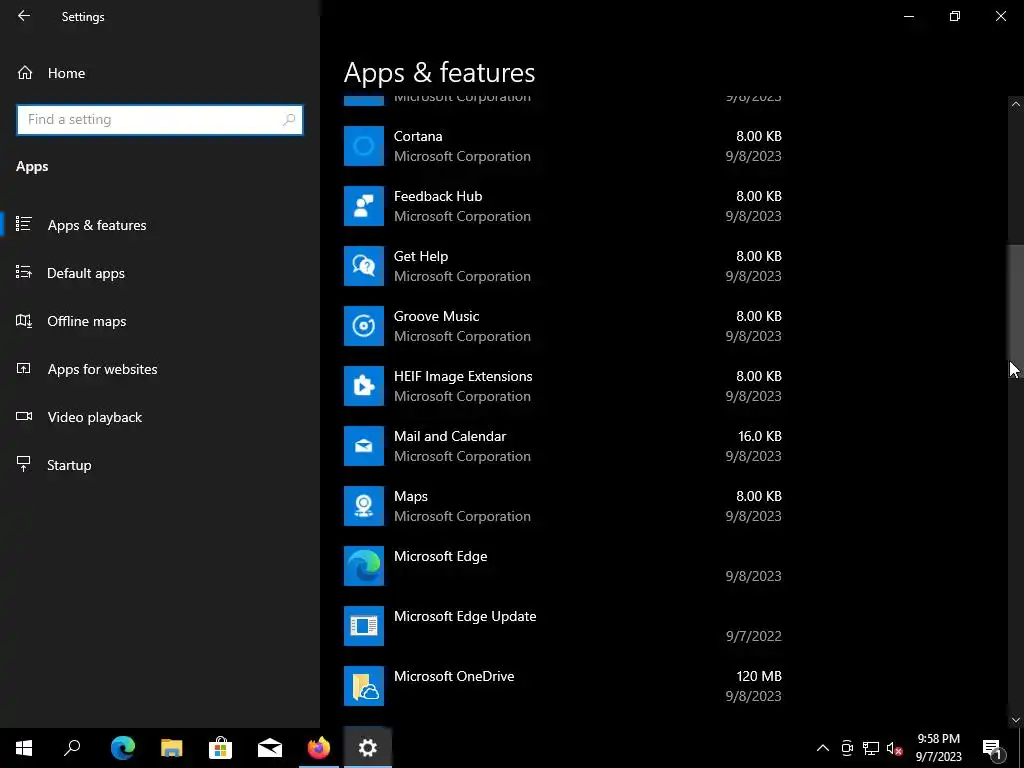Screen dimensions: 1024x768
Task: Select the HEIF Image Extensions entry name
Action: tap(463, 376)
